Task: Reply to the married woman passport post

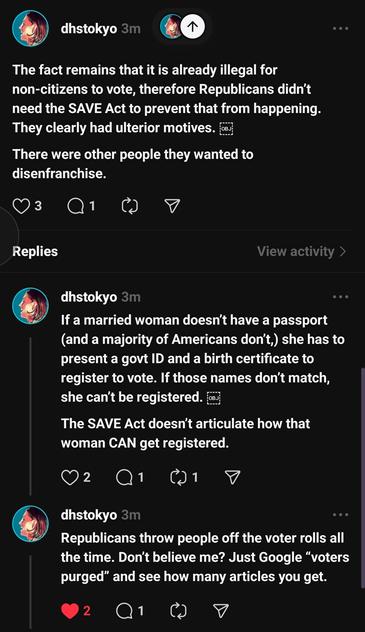Action: click(123, 478)
